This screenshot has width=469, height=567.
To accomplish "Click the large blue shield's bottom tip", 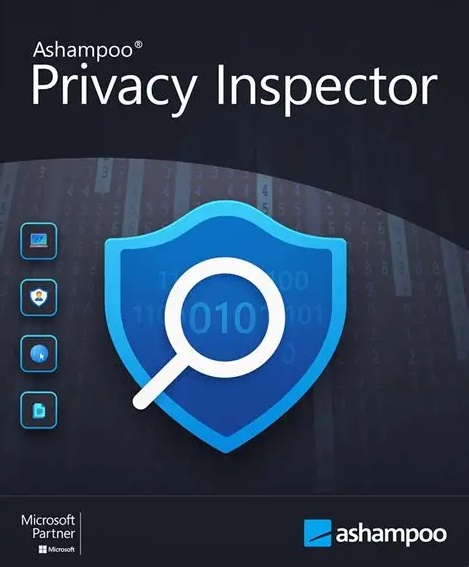I will [225, 447].
